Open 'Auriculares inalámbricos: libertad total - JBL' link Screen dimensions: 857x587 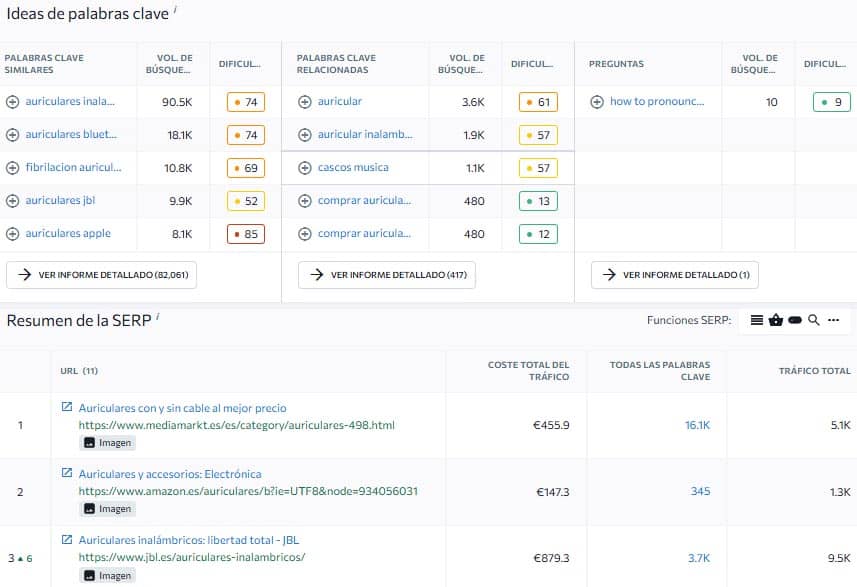point(188,540)
